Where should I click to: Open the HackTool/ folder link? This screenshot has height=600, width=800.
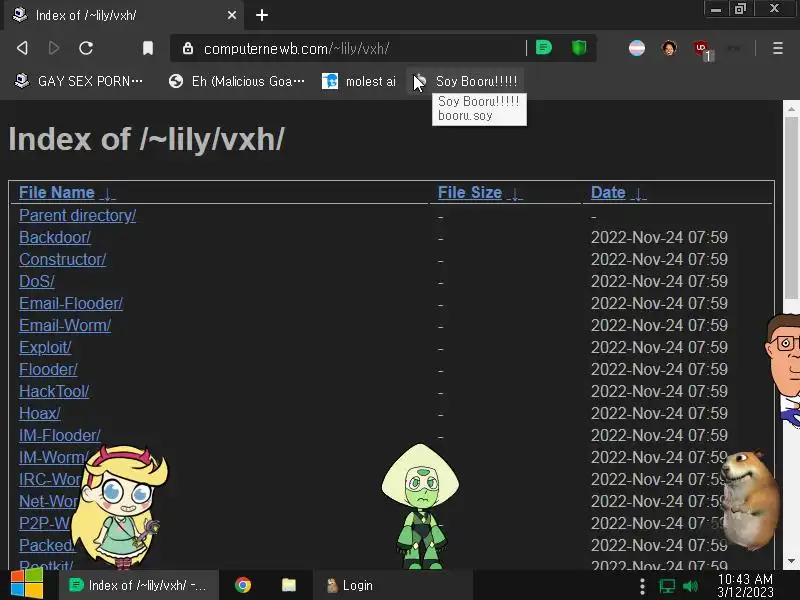54,391
